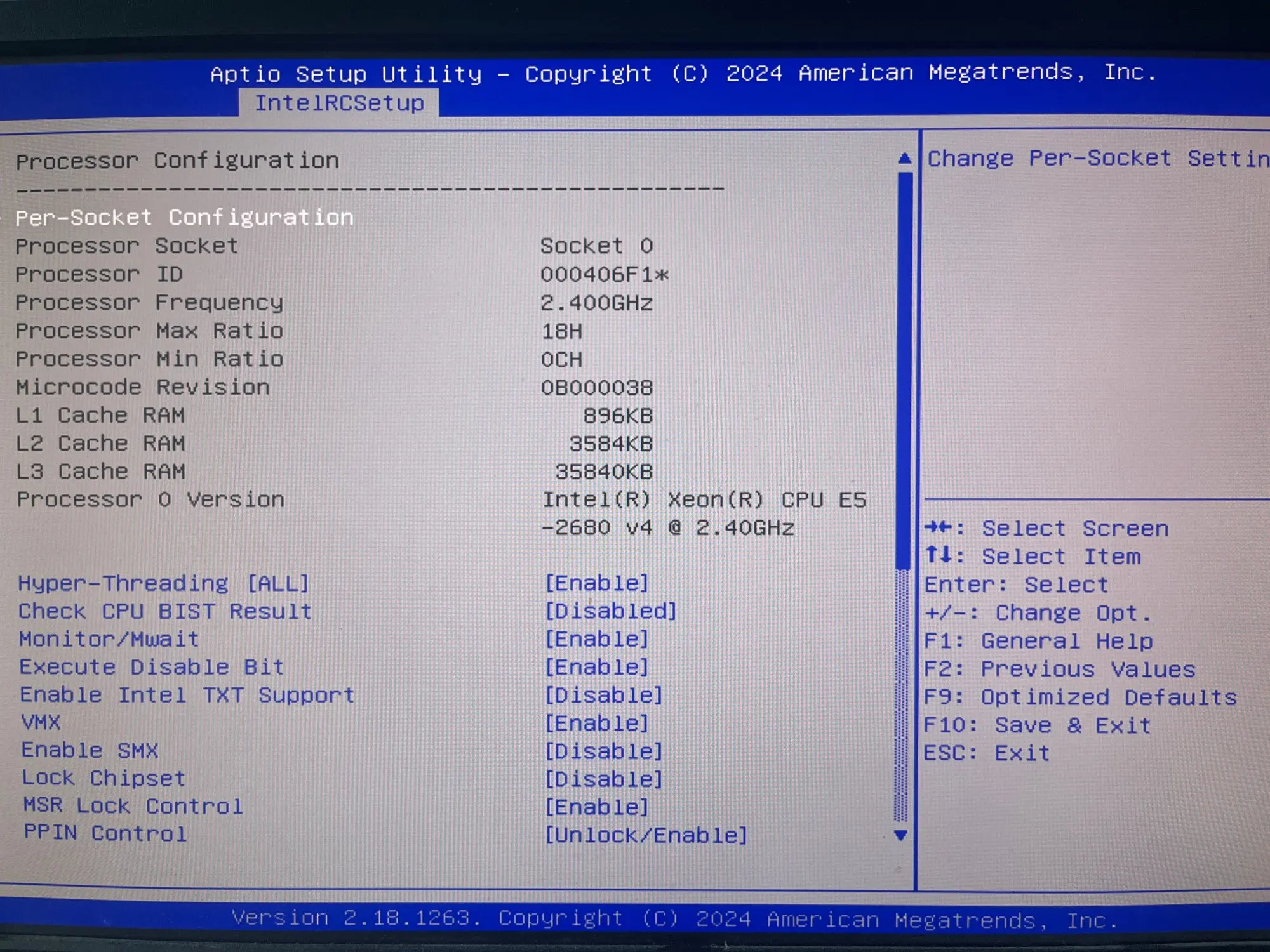Click the F9: Optimized Defaults hint
The height and width of the screenshot is (952, 1270).
click(1080, 697)
